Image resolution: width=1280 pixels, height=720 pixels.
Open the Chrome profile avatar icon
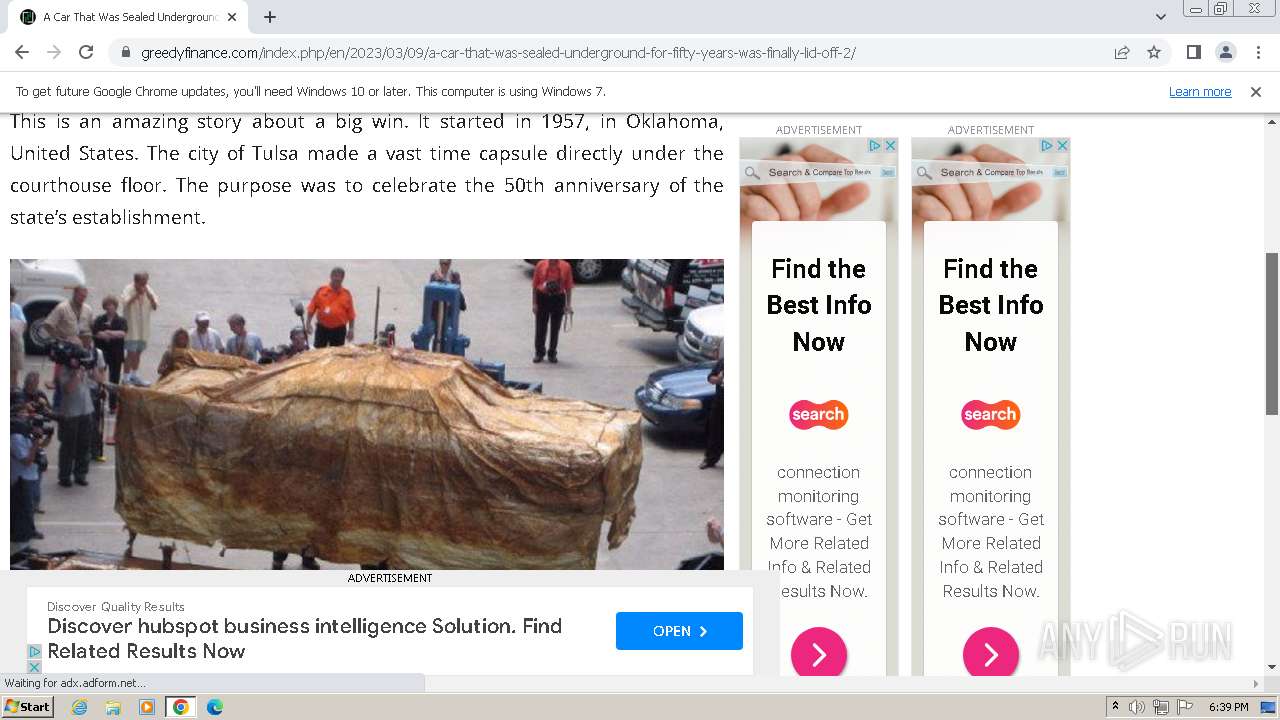pos(1225,53)
